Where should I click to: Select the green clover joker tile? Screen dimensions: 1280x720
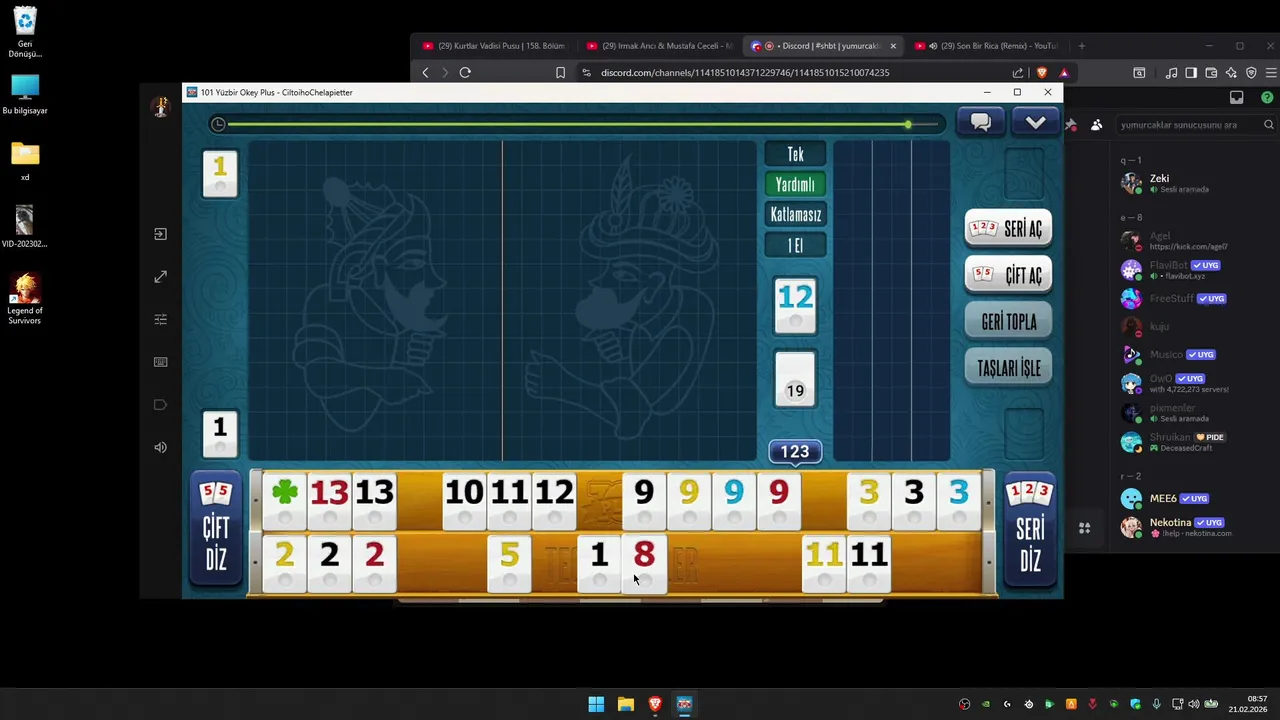click(285, 500)
